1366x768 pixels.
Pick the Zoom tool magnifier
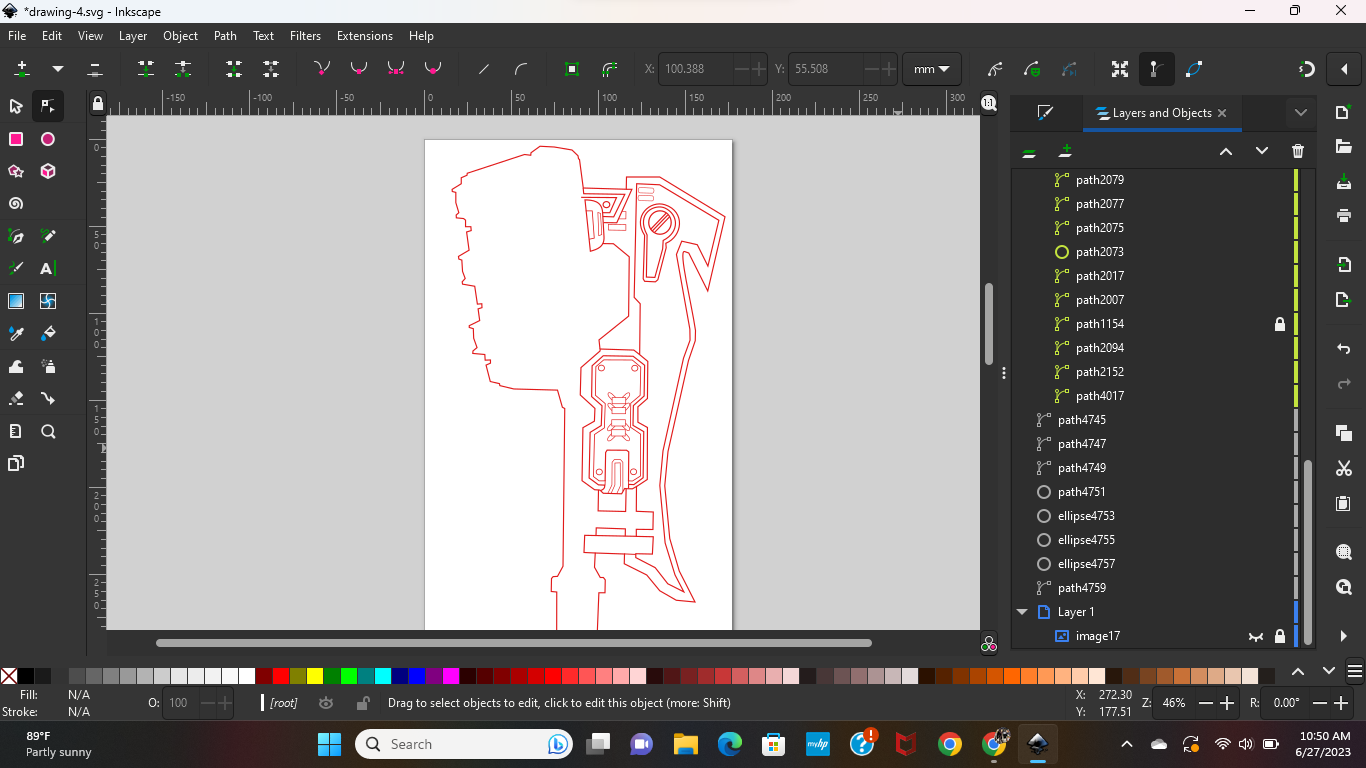tap(48, 432)
